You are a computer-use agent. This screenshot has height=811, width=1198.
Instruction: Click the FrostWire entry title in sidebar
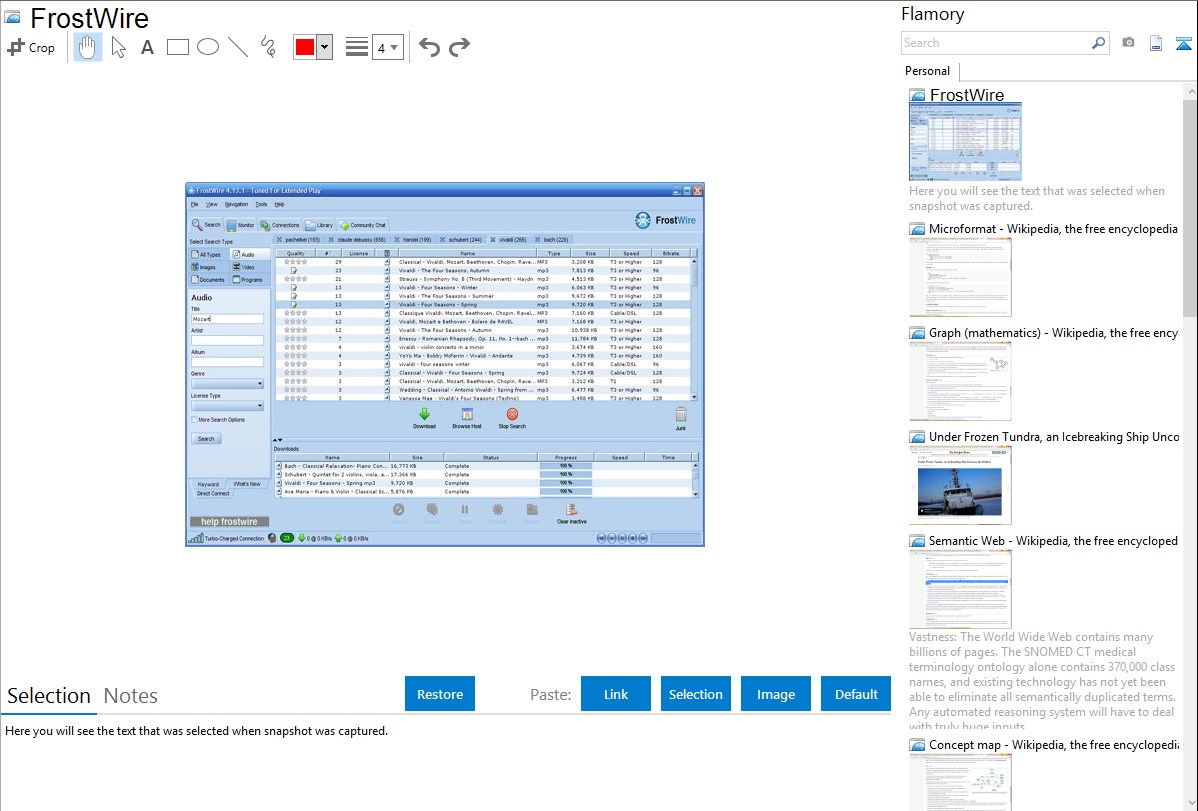pos(966,95)
